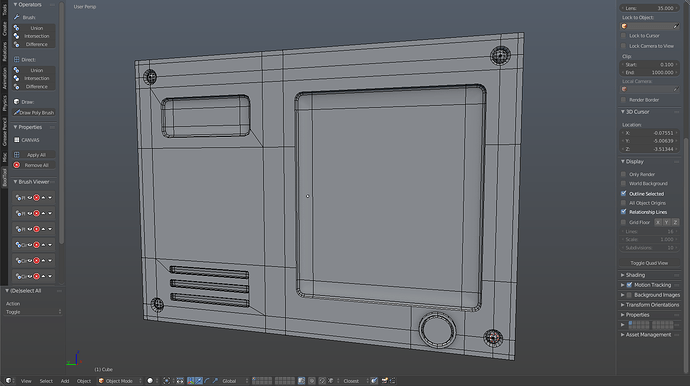Enable Lock Camera to View checkbox
Viewport: 690px width, 386px height.
coord(624,46)
